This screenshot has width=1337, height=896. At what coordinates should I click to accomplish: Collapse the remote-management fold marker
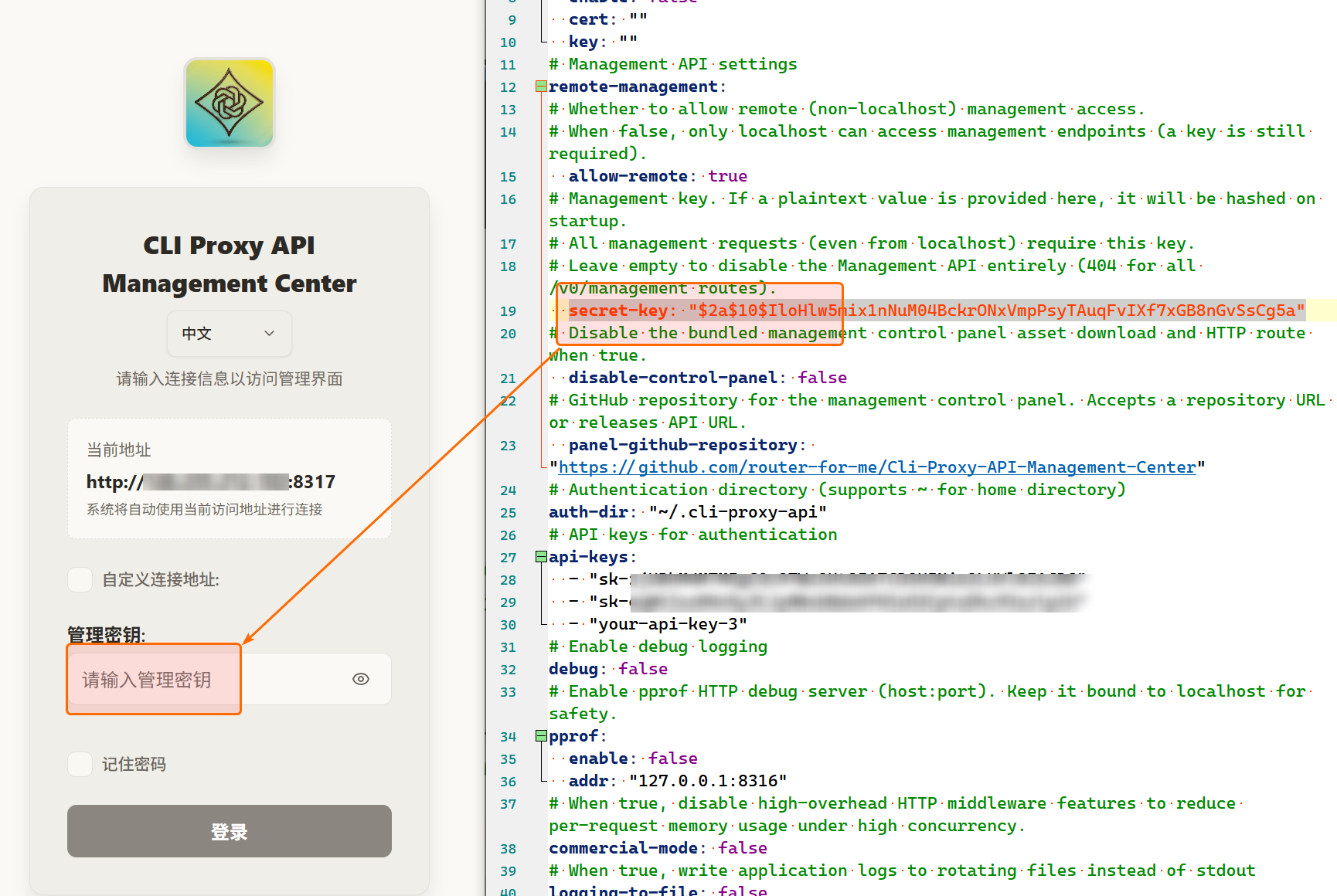(541, 87)
